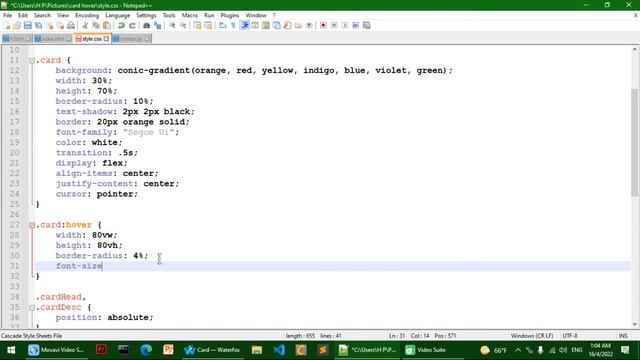Open the Movavi Video taskbar item
This screenshot has height=360, width=640.
[56, 350]
